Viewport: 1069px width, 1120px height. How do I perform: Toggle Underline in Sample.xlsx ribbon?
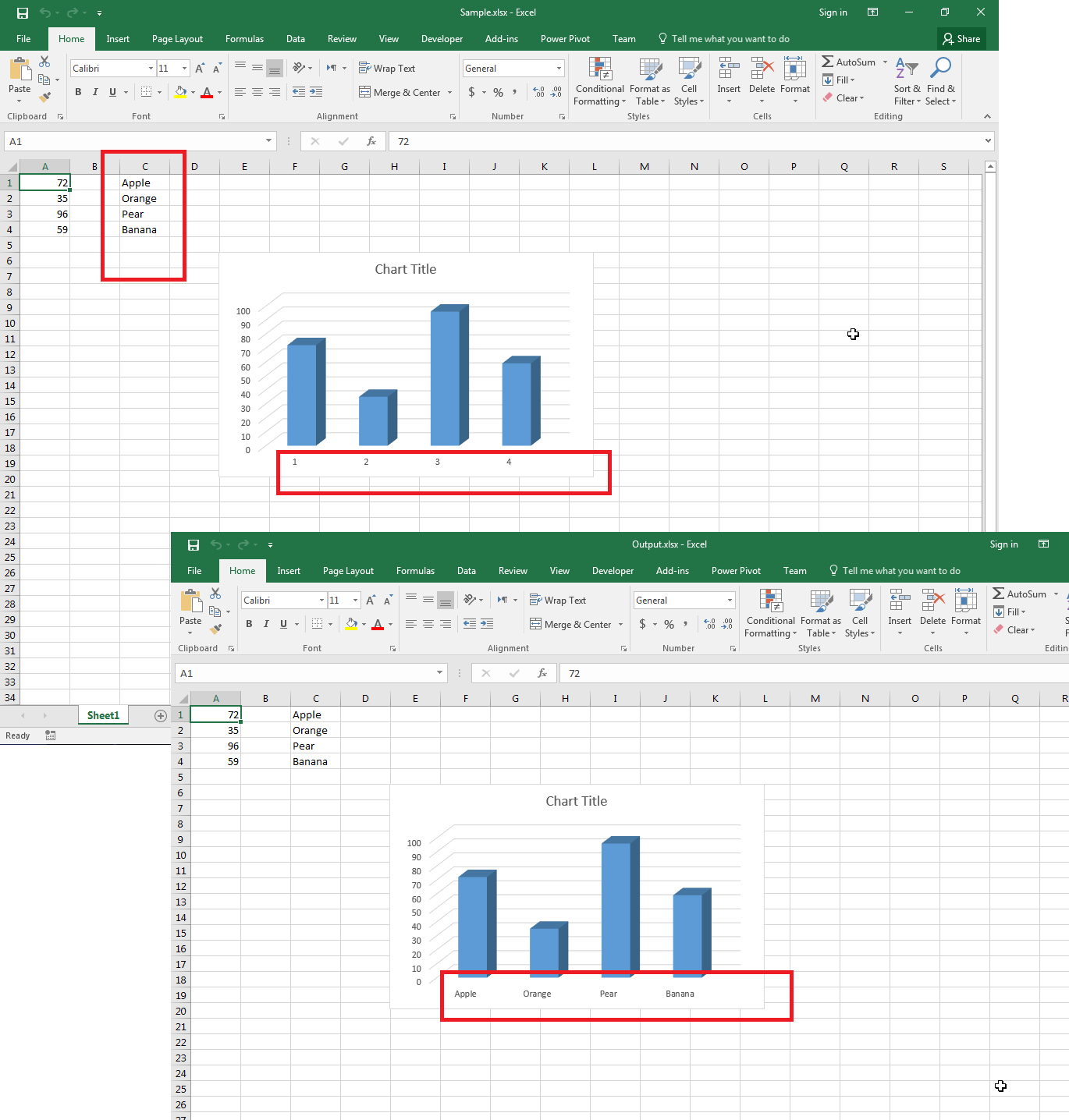point(112,92)
